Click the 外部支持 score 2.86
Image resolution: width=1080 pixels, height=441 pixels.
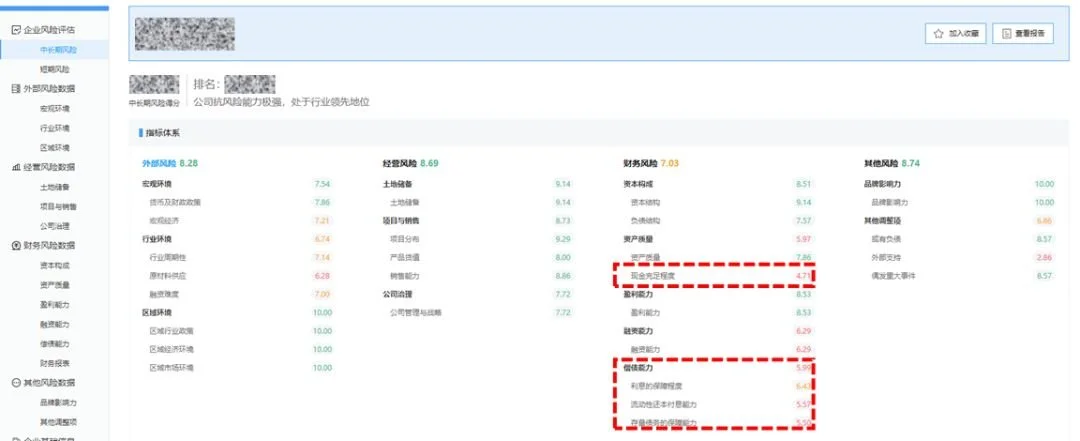pyautogui.click(x=1044, y=257)
